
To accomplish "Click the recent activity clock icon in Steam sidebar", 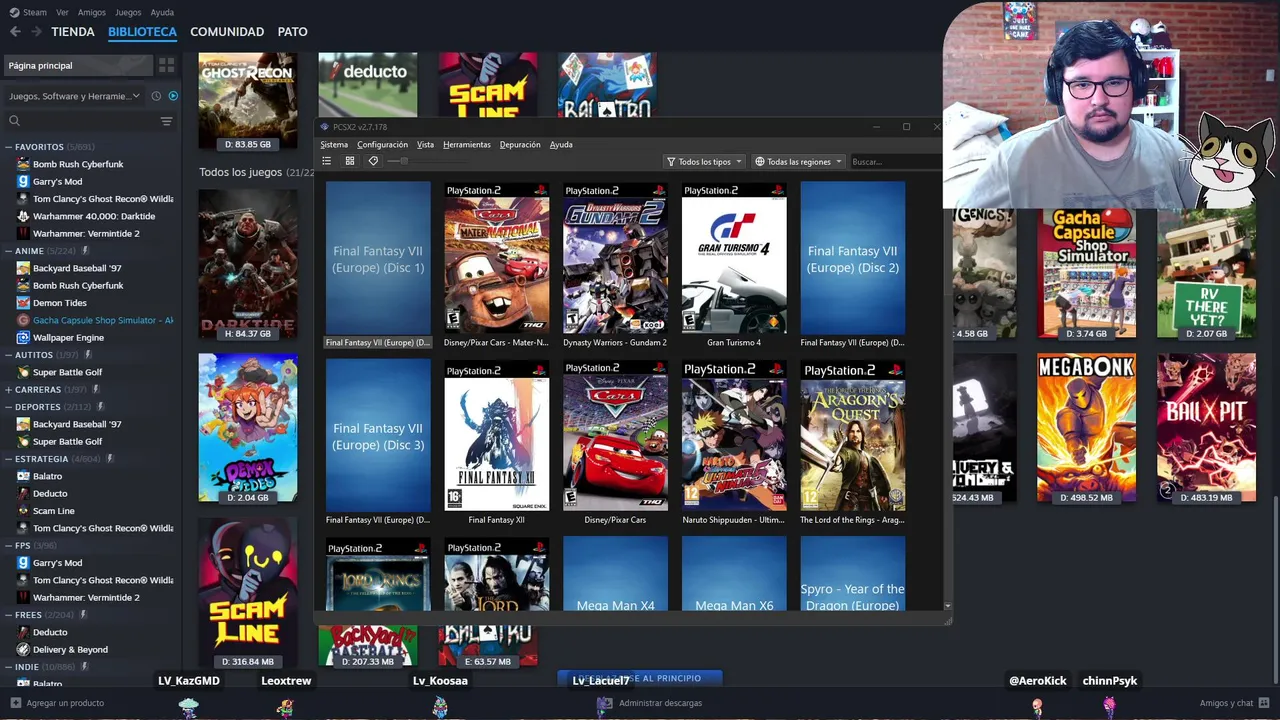I will click(x=156, y=96).
